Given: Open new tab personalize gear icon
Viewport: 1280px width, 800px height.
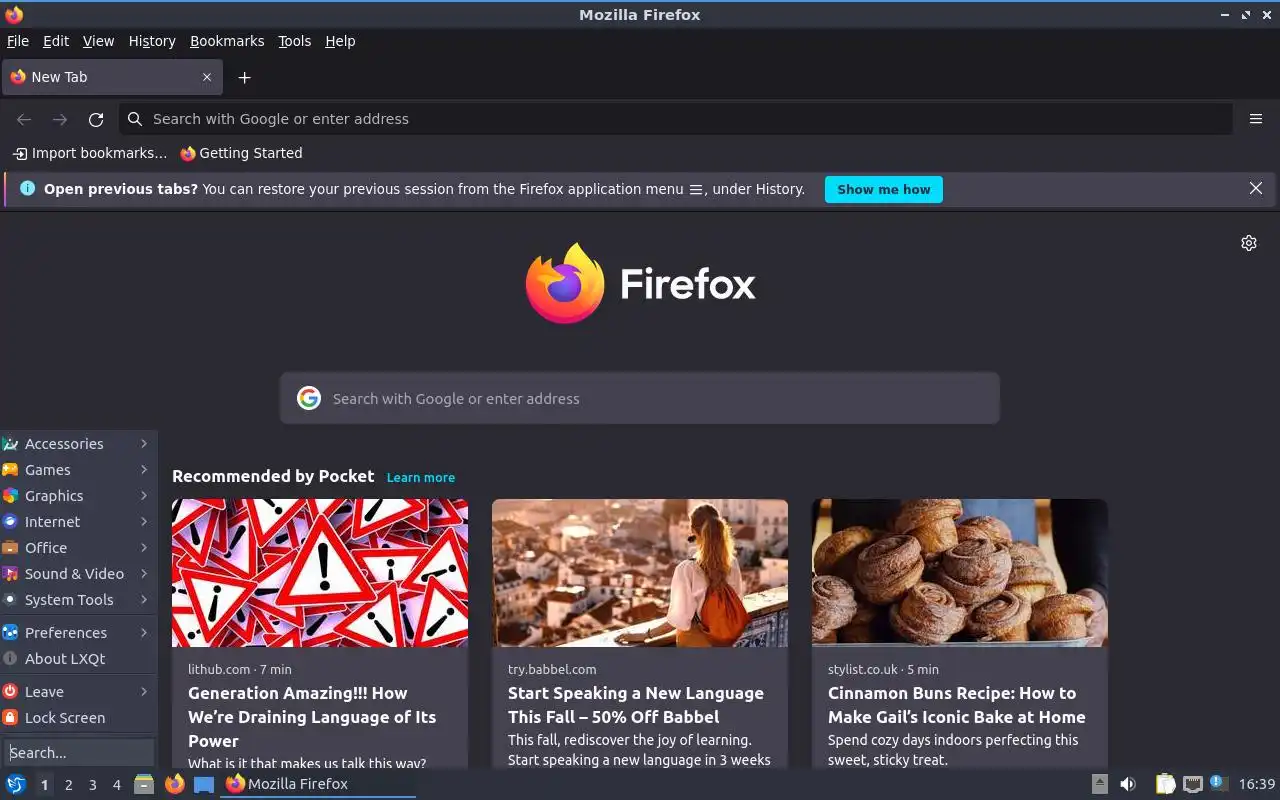Looking at the screenshot, I should pyautogui.click(x=1249, y=243).
